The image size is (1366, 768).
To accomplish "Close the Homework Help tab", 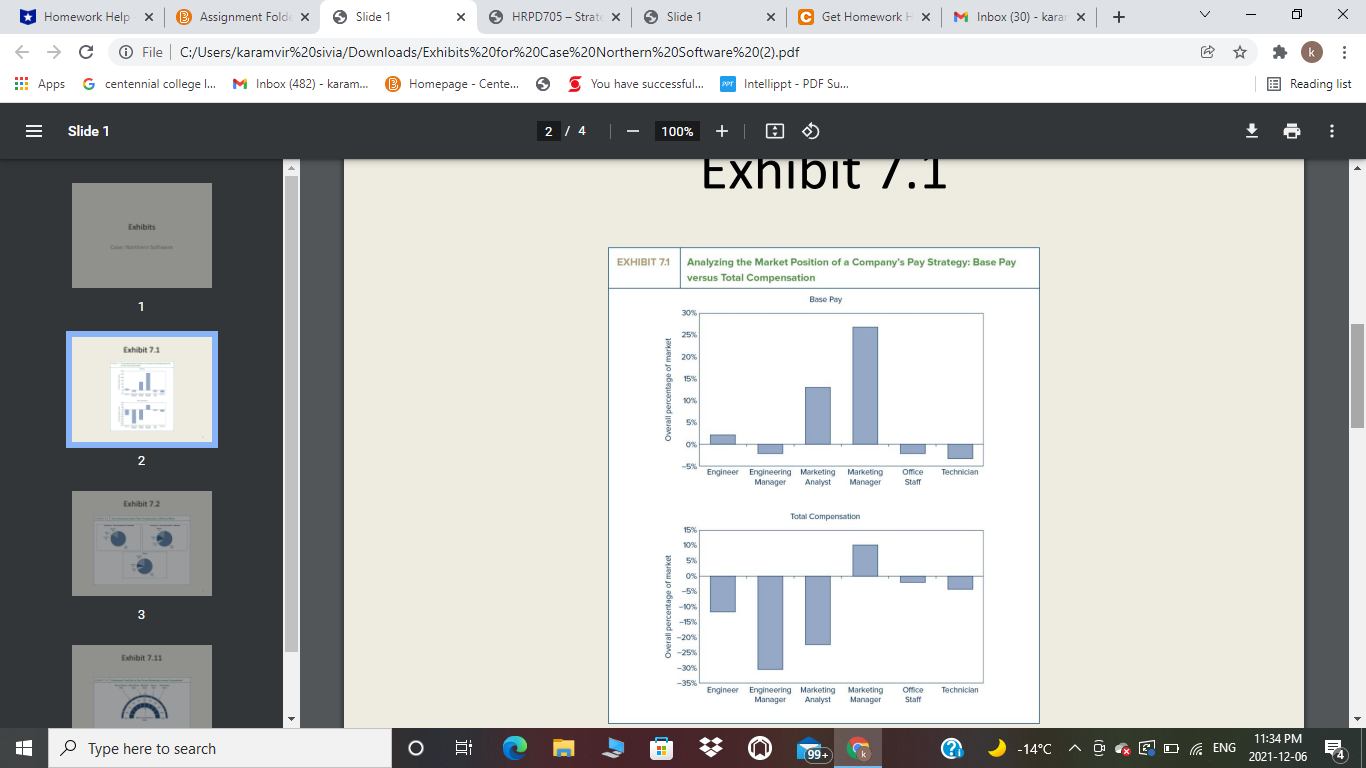I will click(148, 17).
